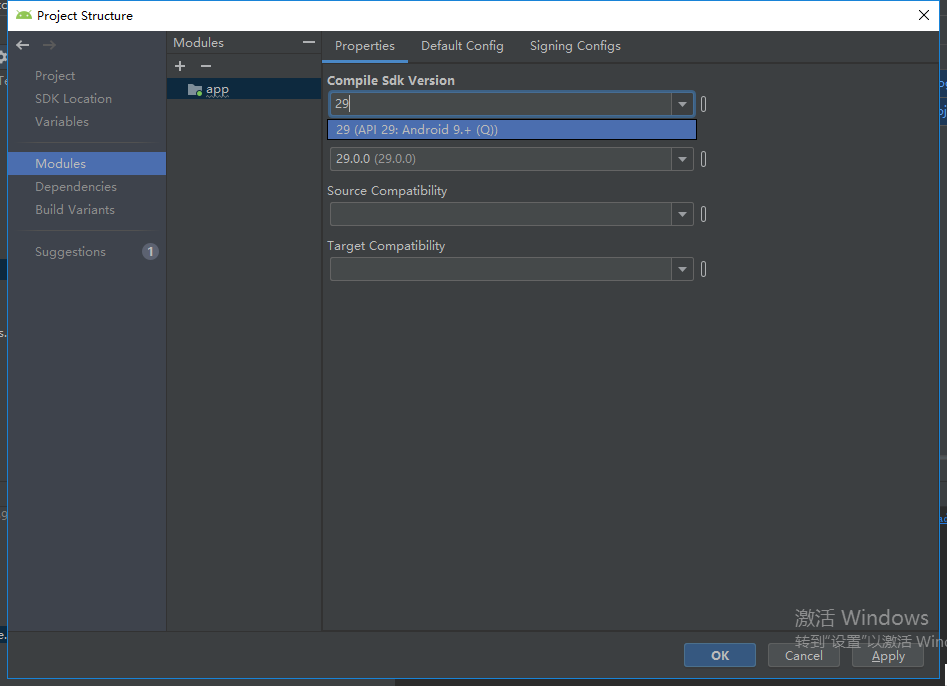Switch to the Default Config tab
The height and width of the screenshot is (686, 947).
[x=462, y=45]
